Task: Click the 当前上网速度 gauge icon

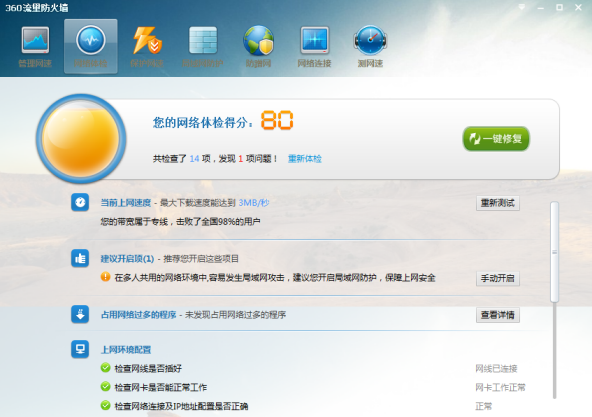Action: coord(80,202)
